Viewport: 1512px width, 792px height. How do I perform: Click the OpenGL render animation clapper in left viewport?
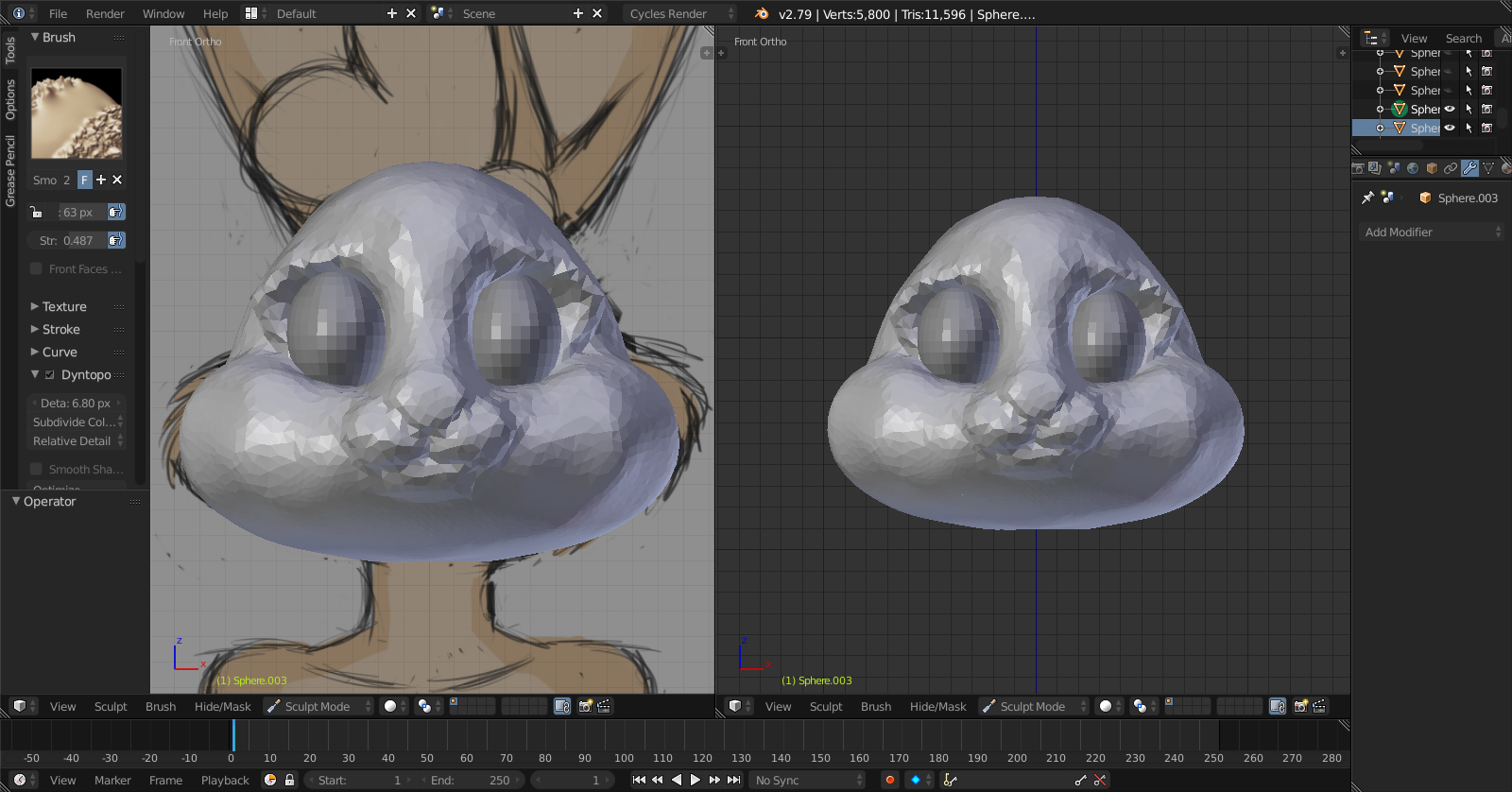tap(604, 706)
